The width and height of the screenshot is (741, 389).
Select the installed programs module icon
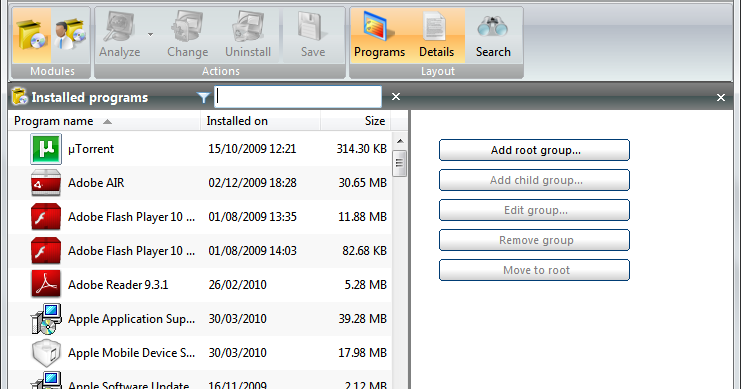(32, 35)
